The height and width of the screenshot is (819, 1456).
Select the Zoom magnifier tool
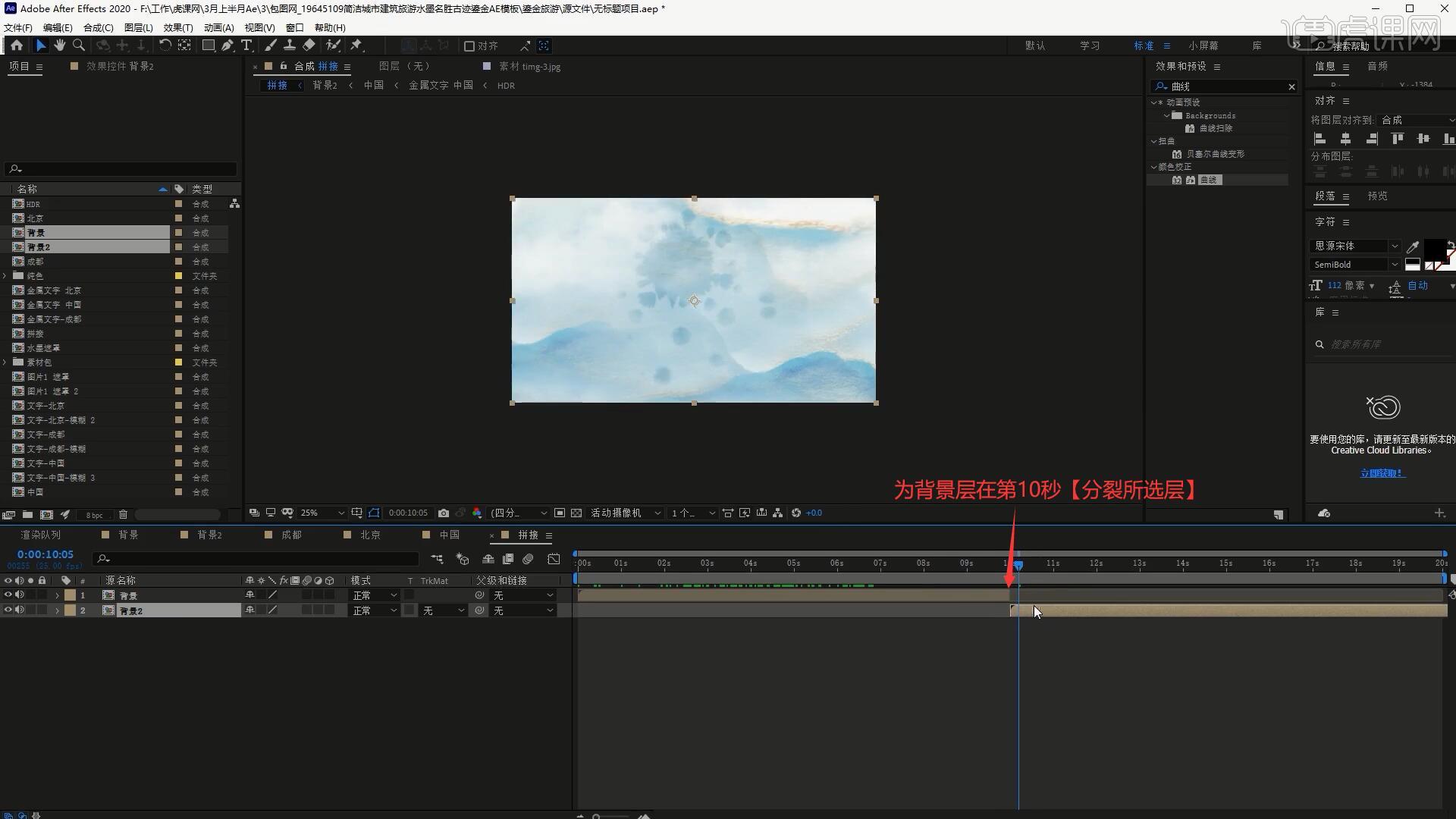coord(79,45)
